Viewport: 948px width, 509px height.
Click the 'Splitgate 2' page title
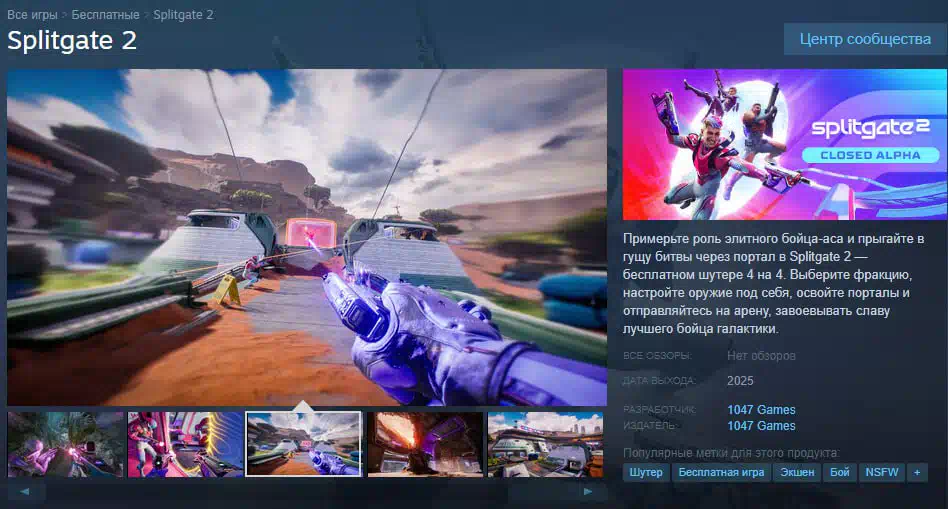point(72,41)
